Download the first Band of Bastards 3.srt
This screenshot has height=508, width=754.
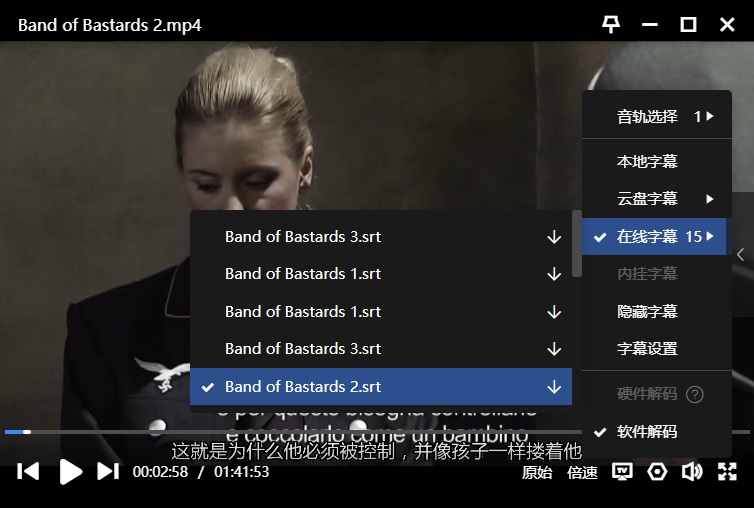tap(554, 237)
